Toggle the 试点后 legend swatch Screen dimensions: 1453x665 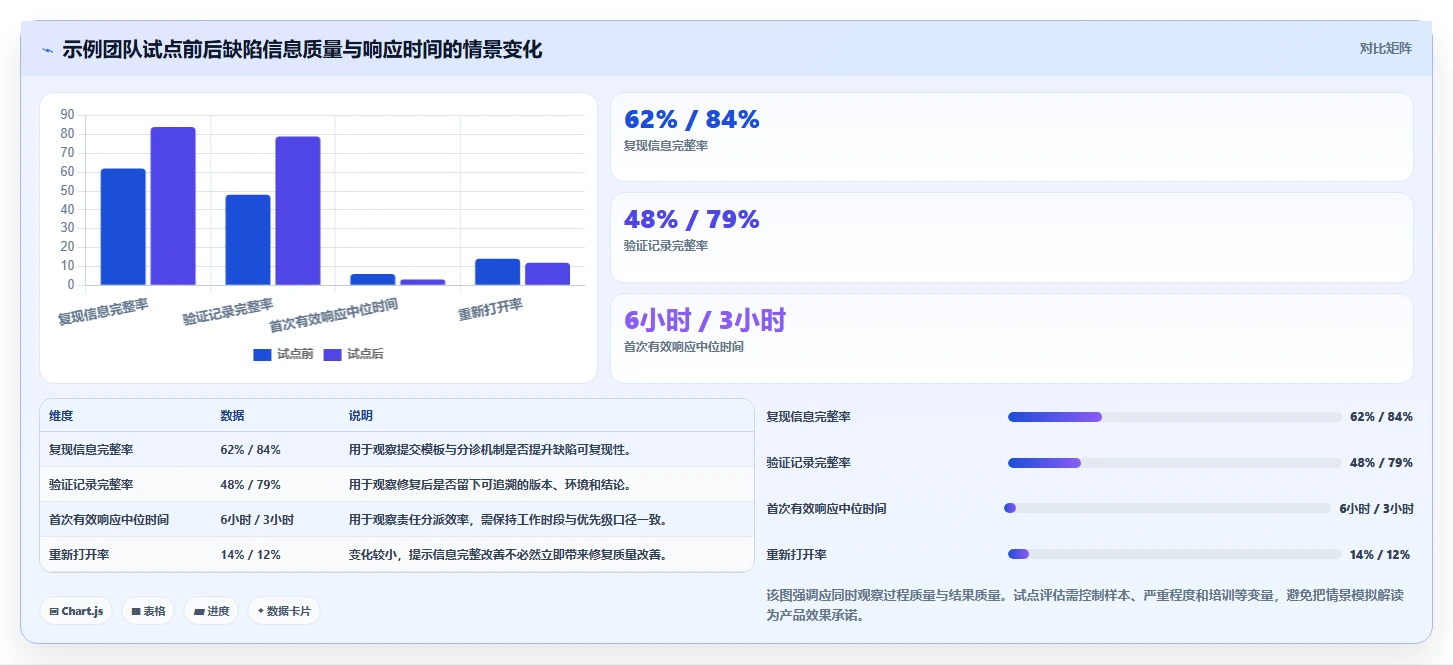click(x=332, y=354)
